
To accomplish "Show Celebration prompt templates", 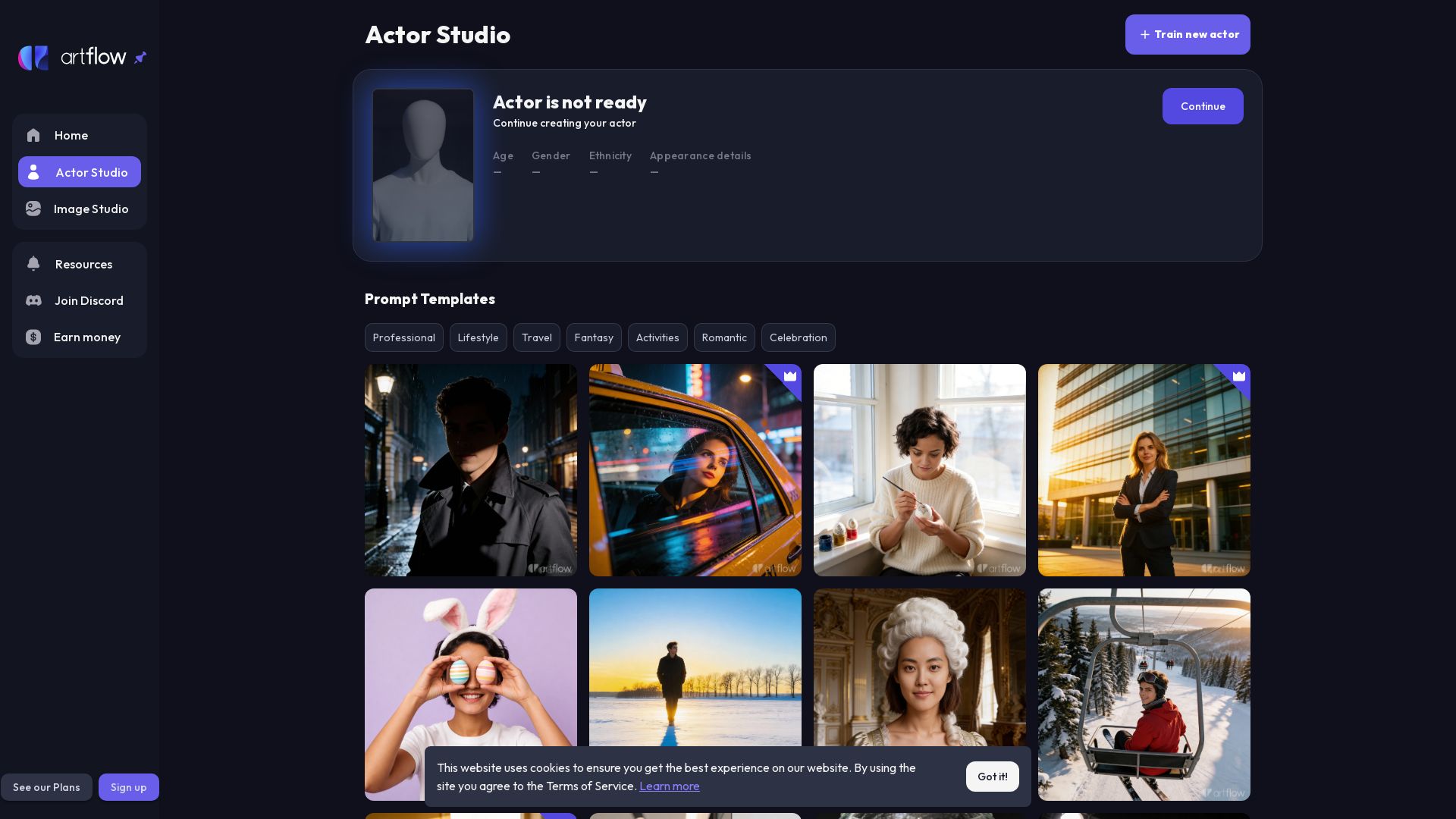I will pos(798,337).
